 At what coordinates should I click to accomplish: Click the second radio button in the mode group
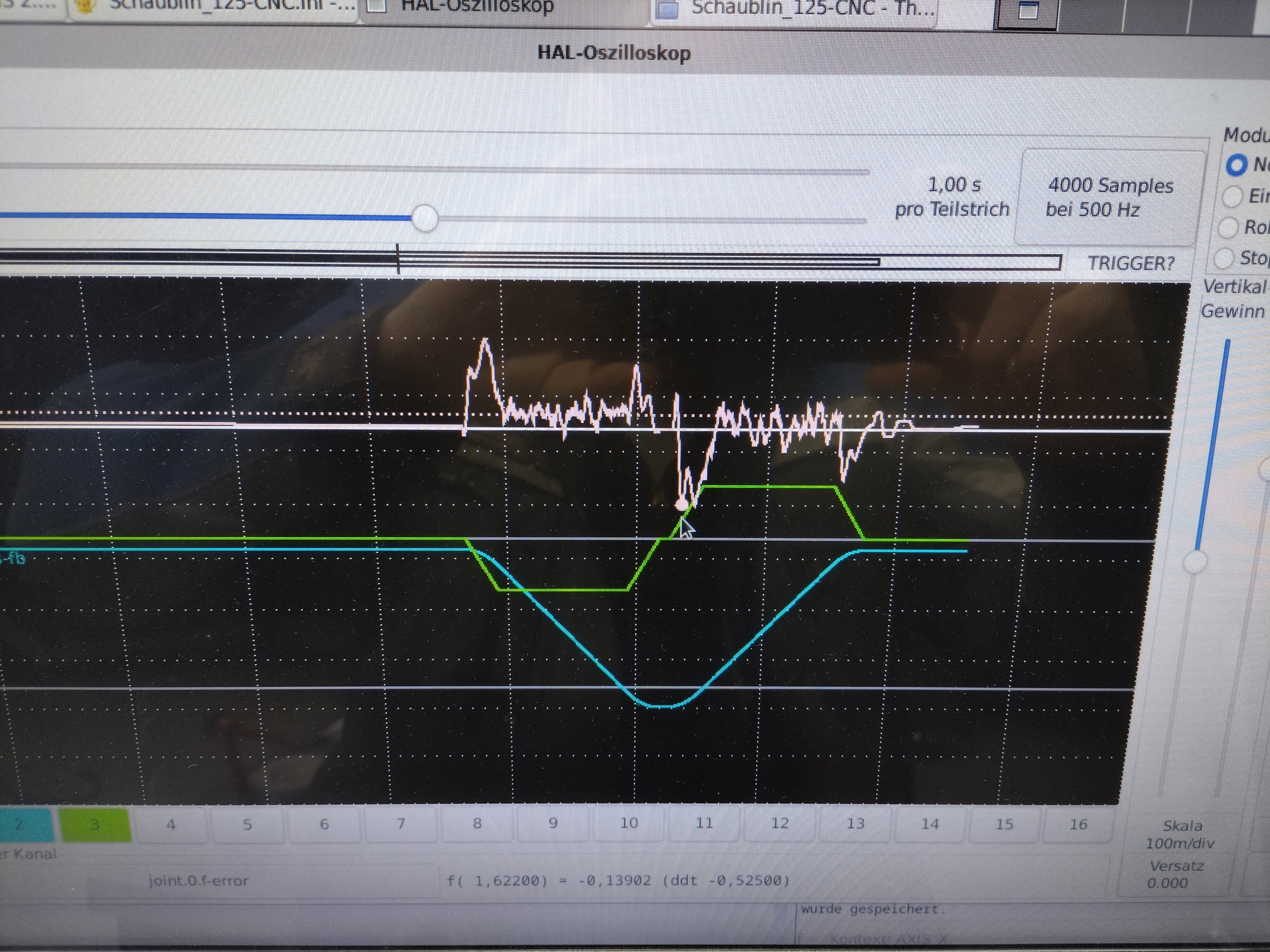[x=1232, y=197]
